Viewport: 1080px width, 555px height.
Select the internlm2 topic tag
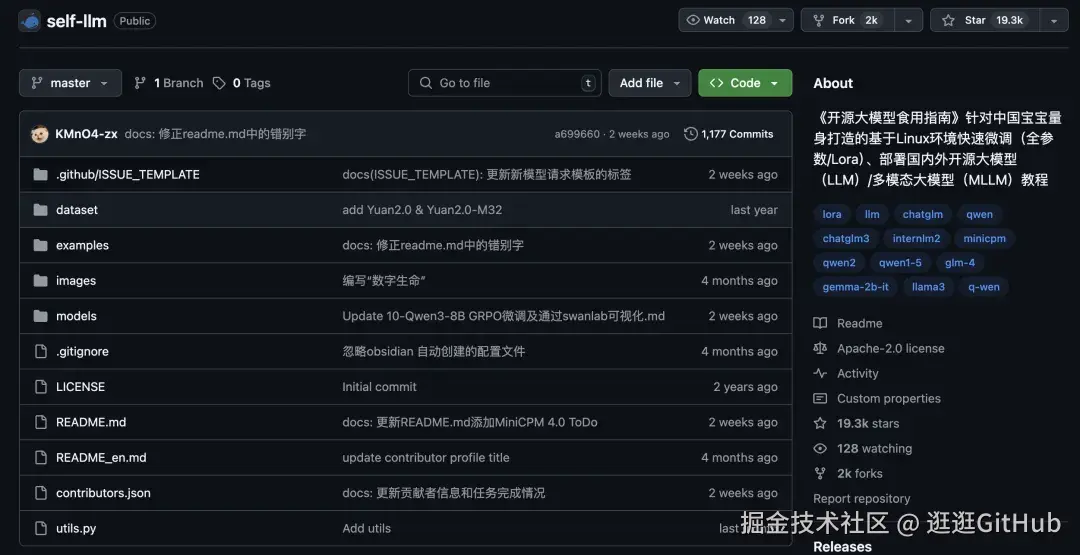(916, 239)
